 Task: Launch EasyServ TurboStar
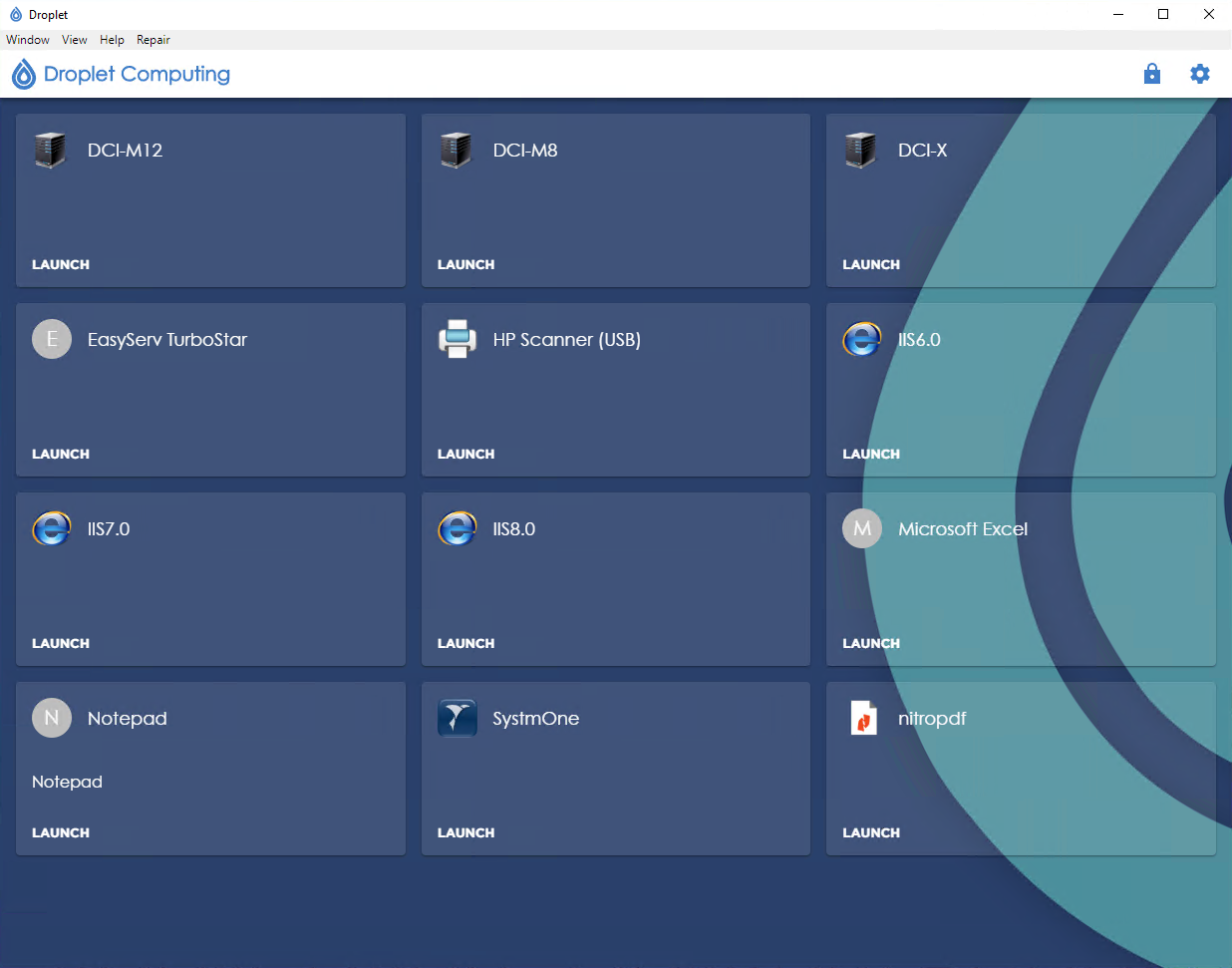click(x=61, y=454)
